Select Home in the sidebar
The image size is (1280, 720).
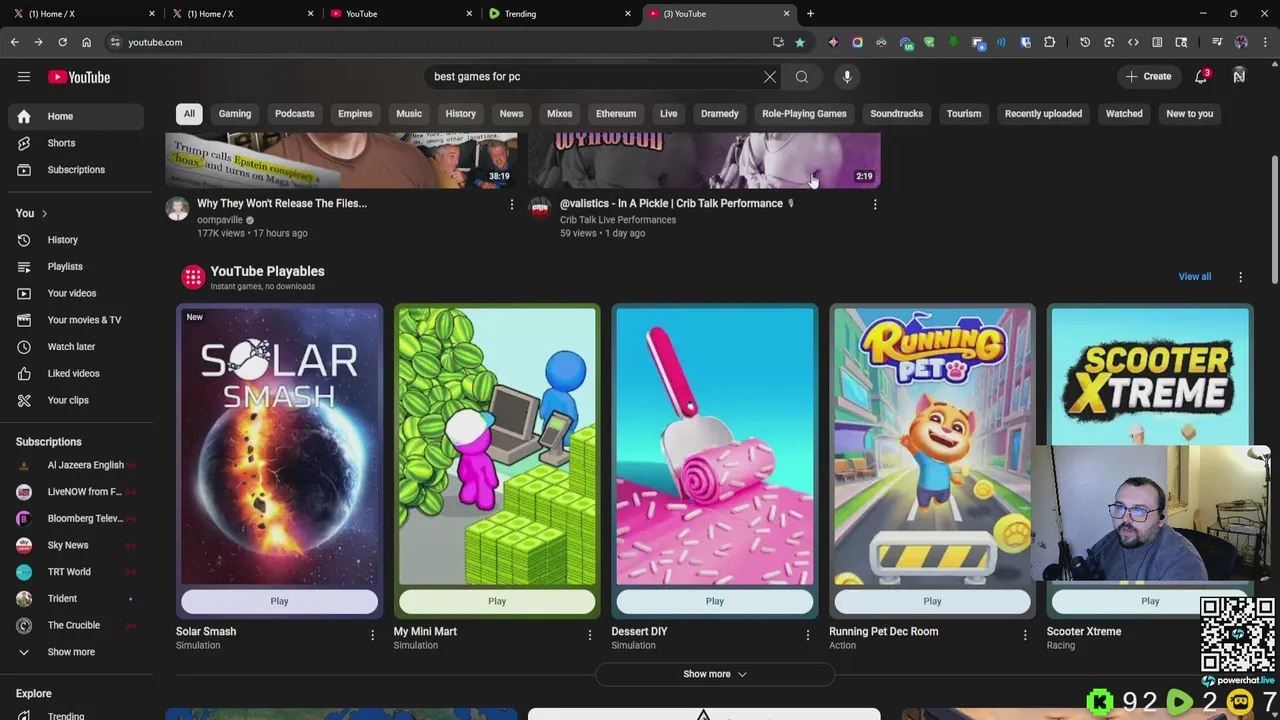point(76,116)
